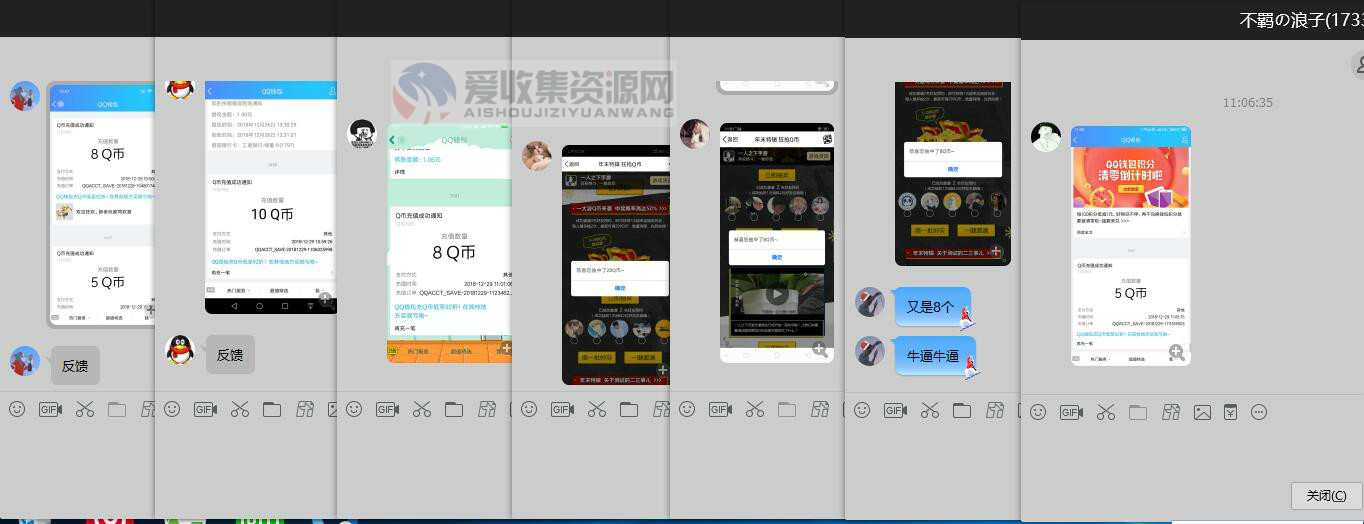Select the scissors screenshot tool in rightmost chat

(x=1105, y=412)
